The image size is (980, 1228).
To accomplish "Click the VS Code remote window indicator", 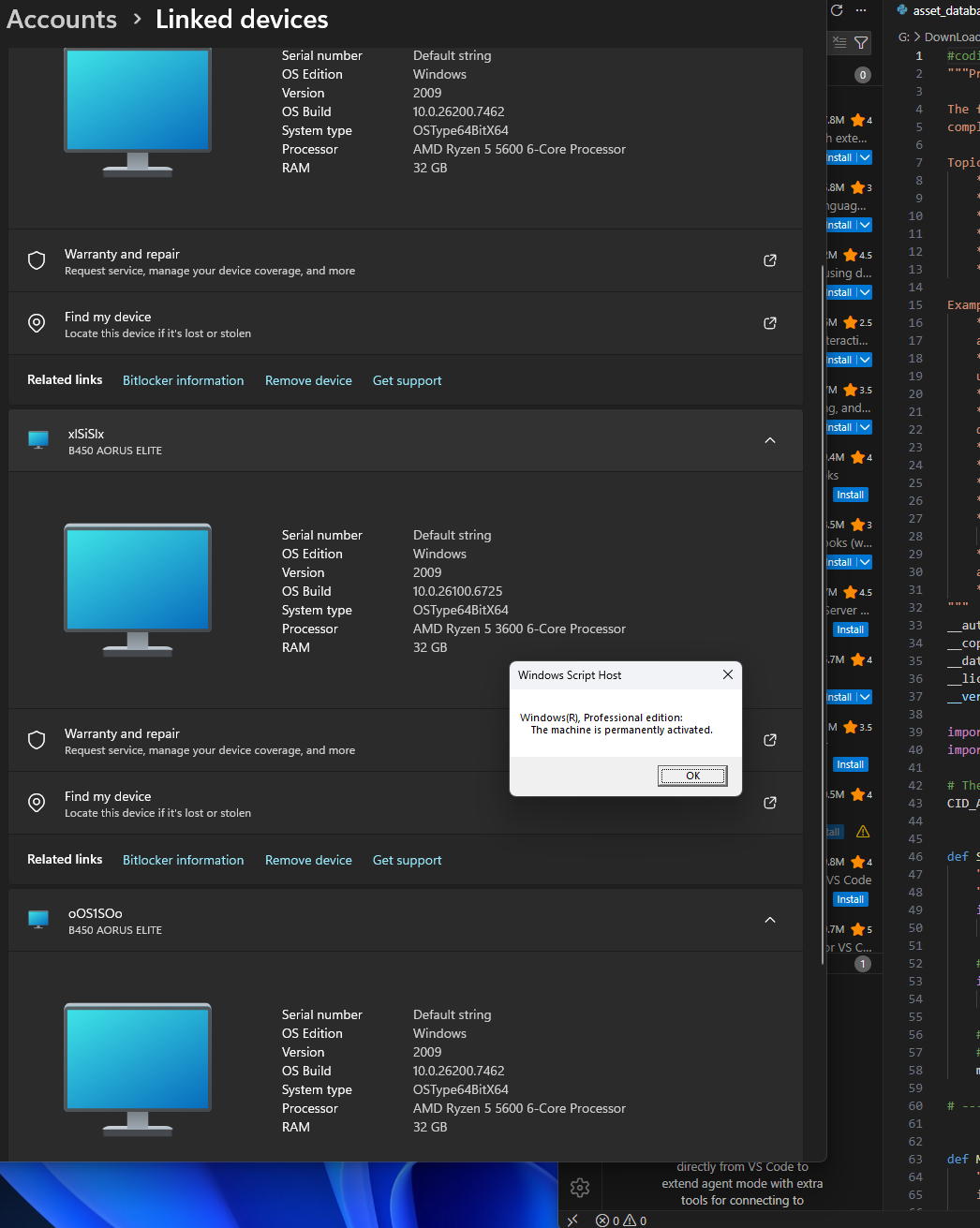I will [x=572, y=1221].
